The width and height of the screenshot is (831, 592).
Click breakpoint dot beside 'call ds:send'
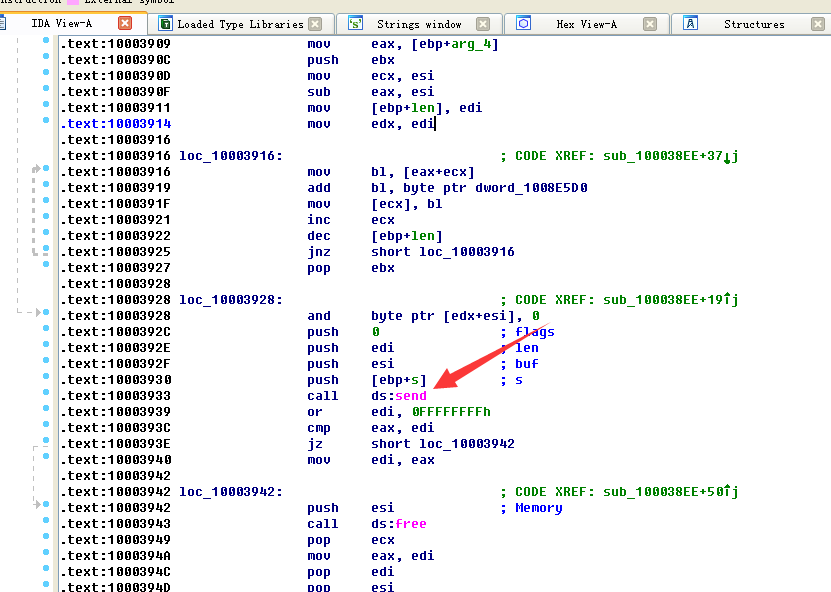(46, 392)
